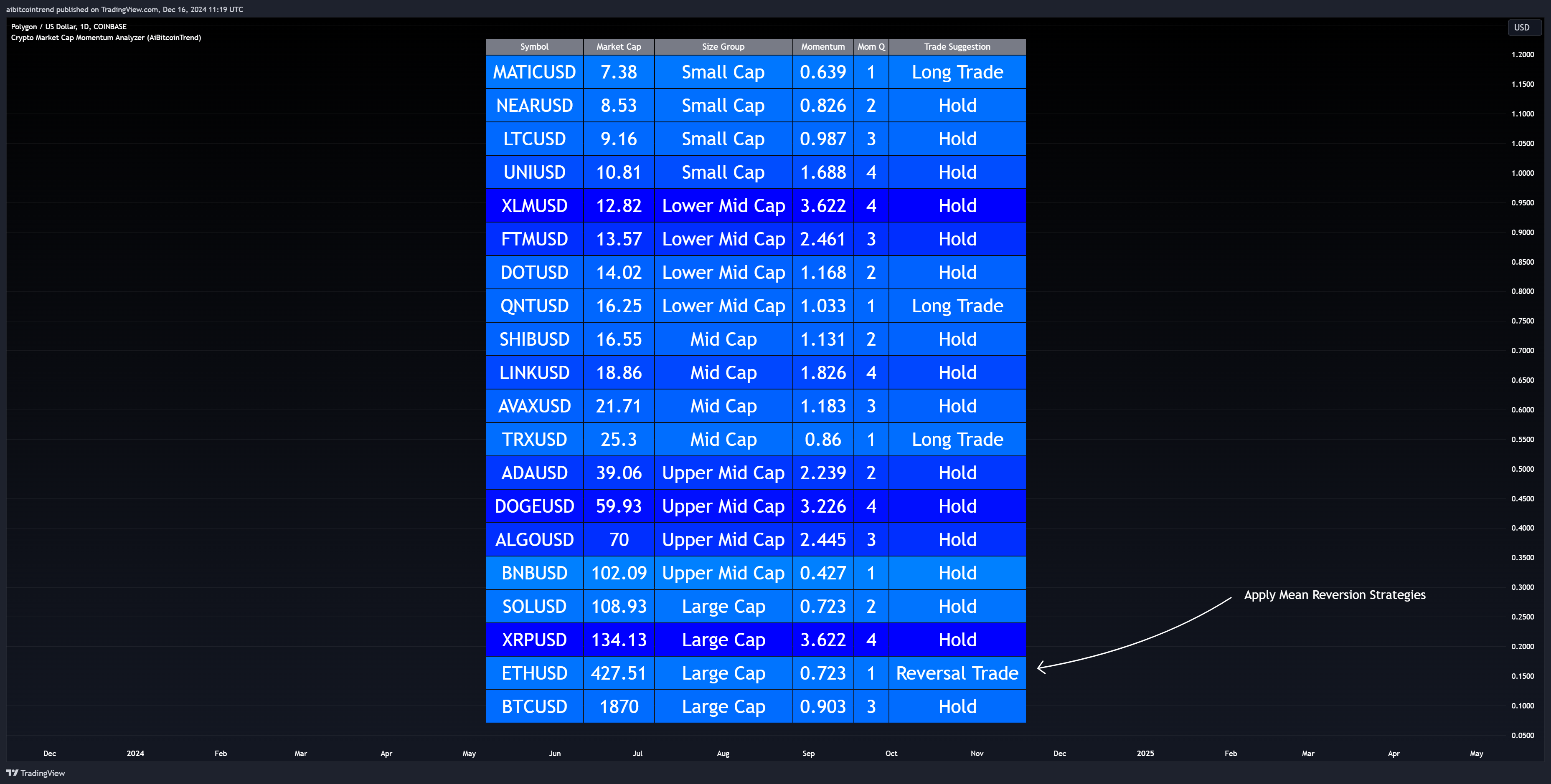Click the 0.0500 price scale label
Screen dimensions: 1551x784
point(1523,735)
